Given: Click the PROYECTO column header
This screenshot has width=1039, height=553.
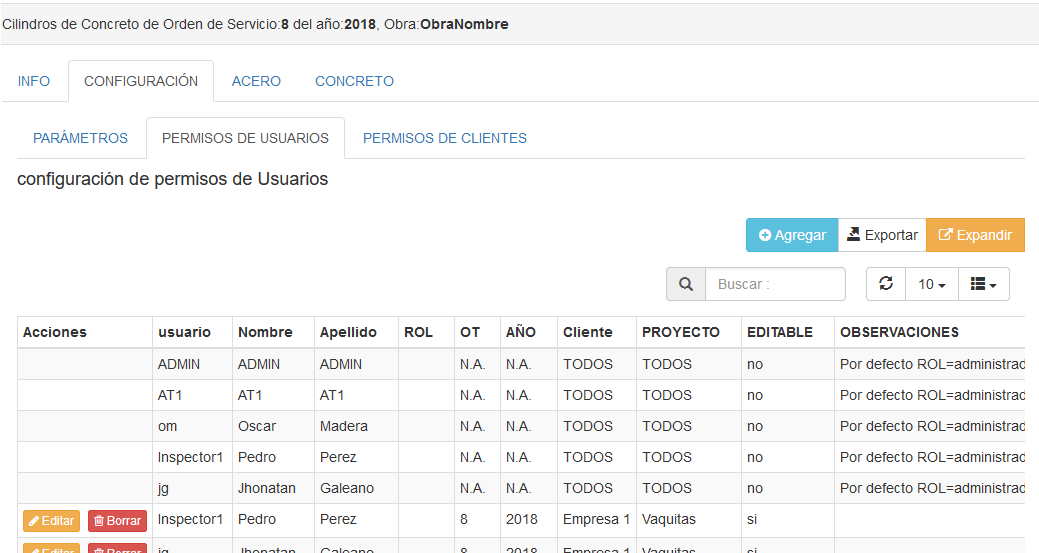Looking at the screenshot, I should (x=680, y=332).
